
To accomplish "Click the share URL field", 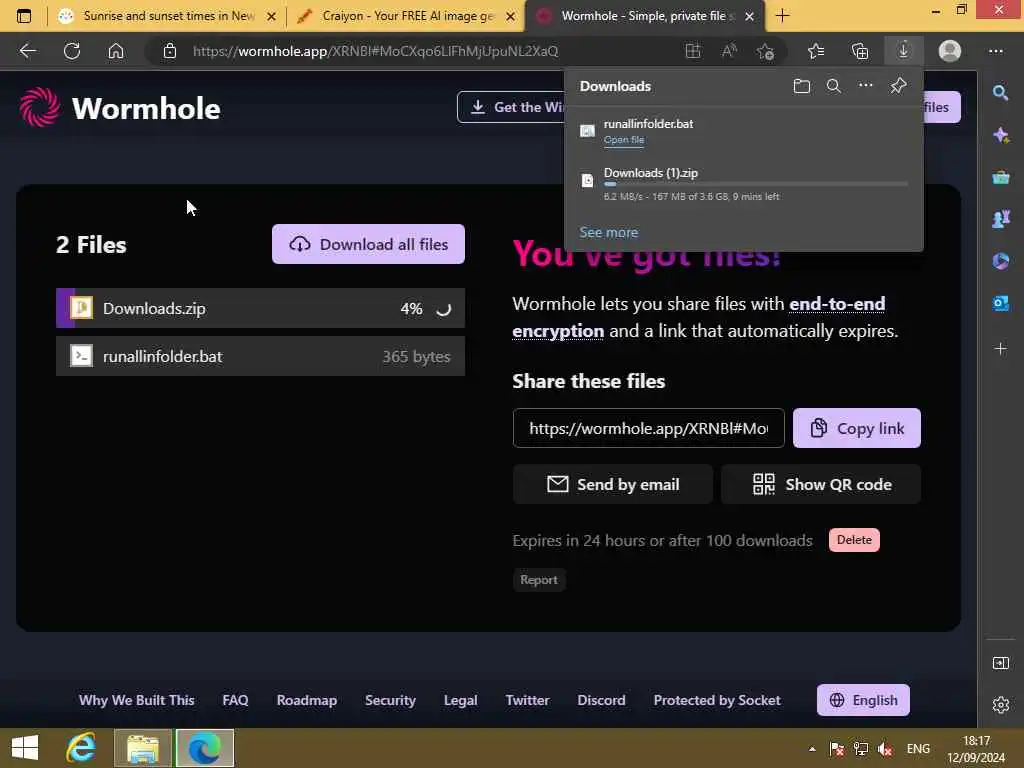I will click(x=648, y=428).
